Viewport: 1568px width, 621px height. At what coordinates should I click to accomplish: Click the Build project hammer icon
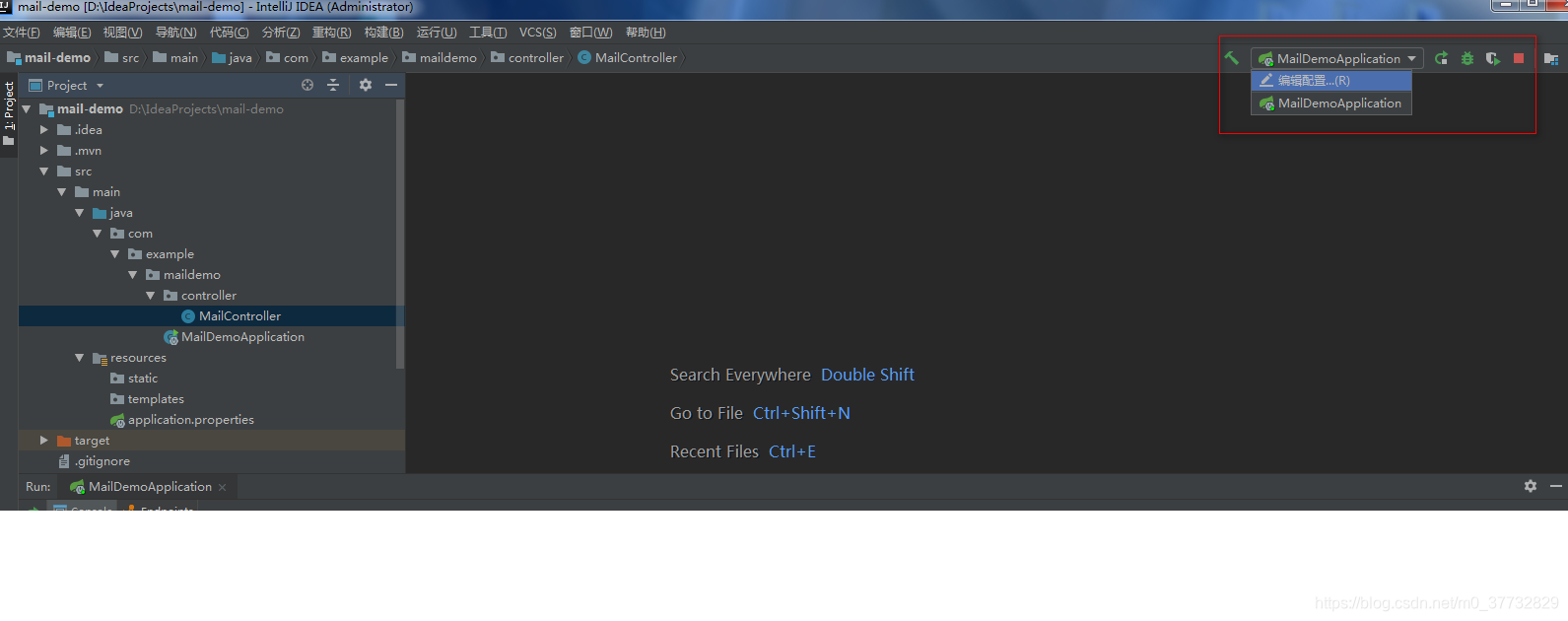(1231, 58)
